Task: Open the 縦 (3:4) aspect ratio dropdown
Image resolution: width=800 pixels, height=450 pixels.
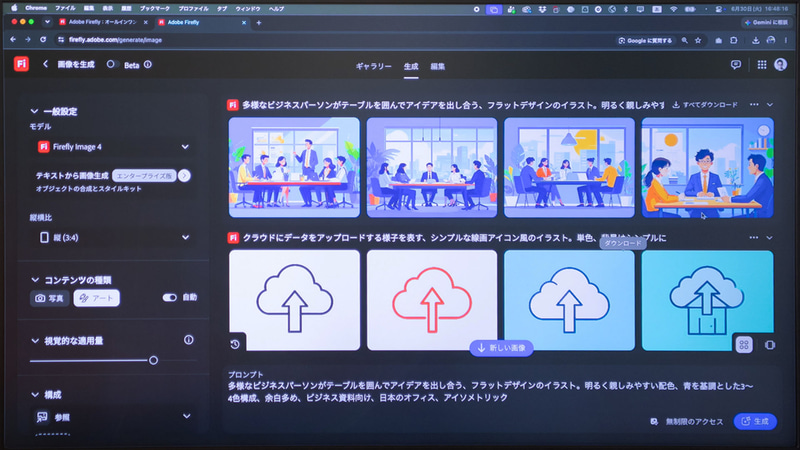Action: tap(113, 237)
